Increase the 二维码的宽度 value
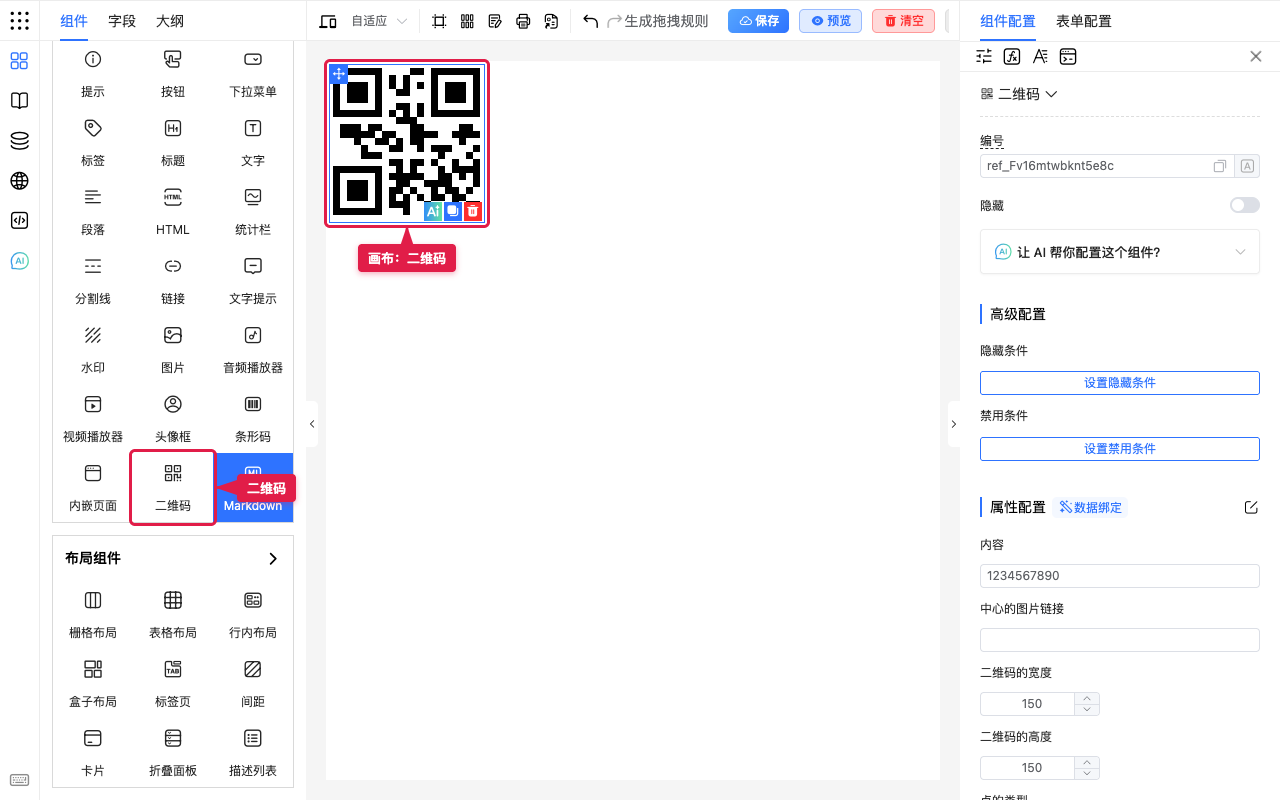Screen dimensions: 1280x800 coord(1088,698)
